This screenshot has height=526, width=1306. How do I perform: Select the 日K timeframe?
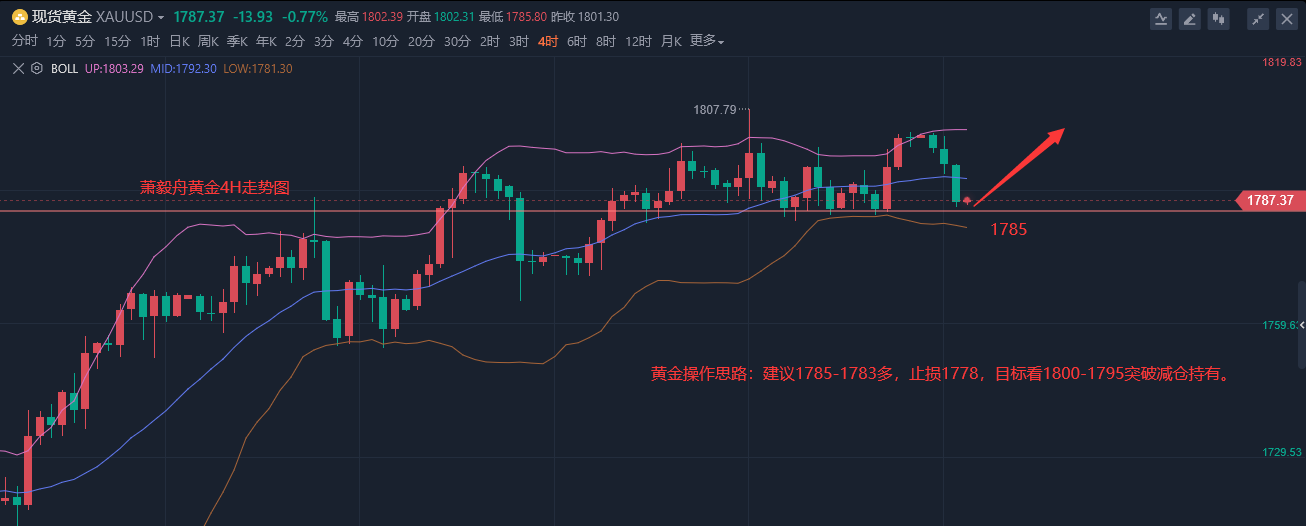tap(179, 41)
